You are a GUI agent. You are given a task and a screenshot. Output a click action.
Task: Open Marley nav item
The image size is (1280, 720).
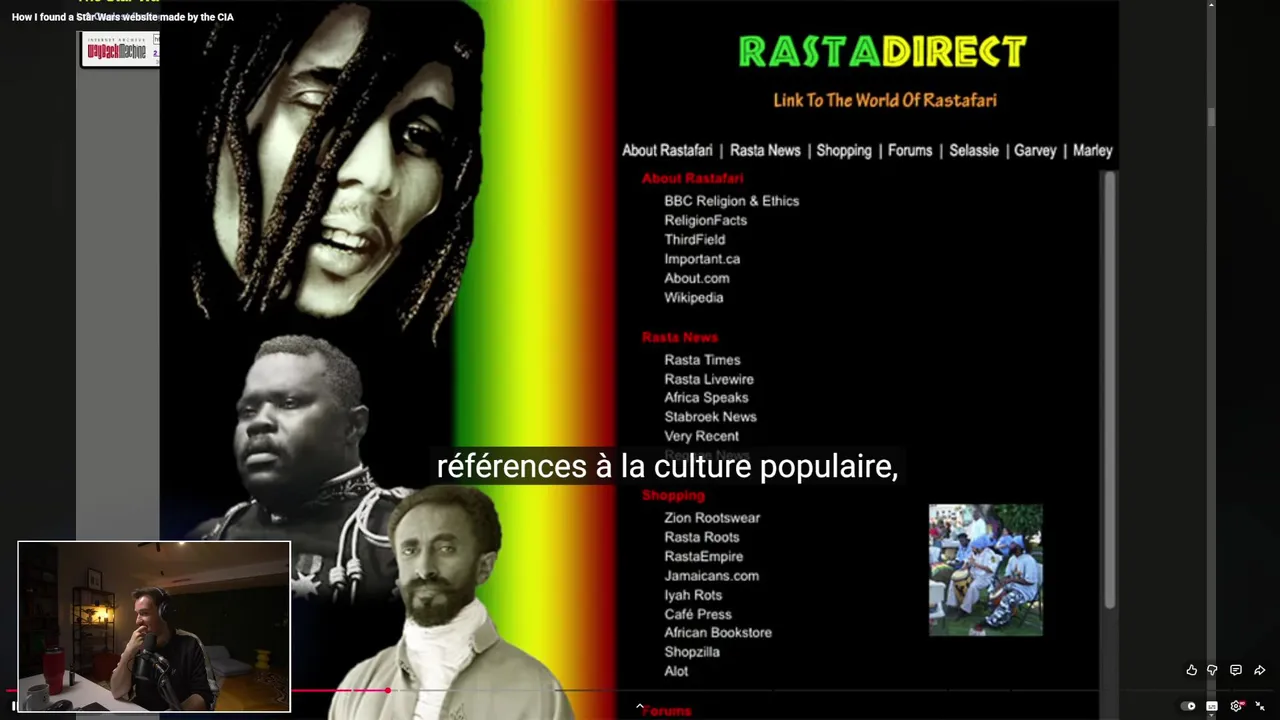pos(1093,150)
